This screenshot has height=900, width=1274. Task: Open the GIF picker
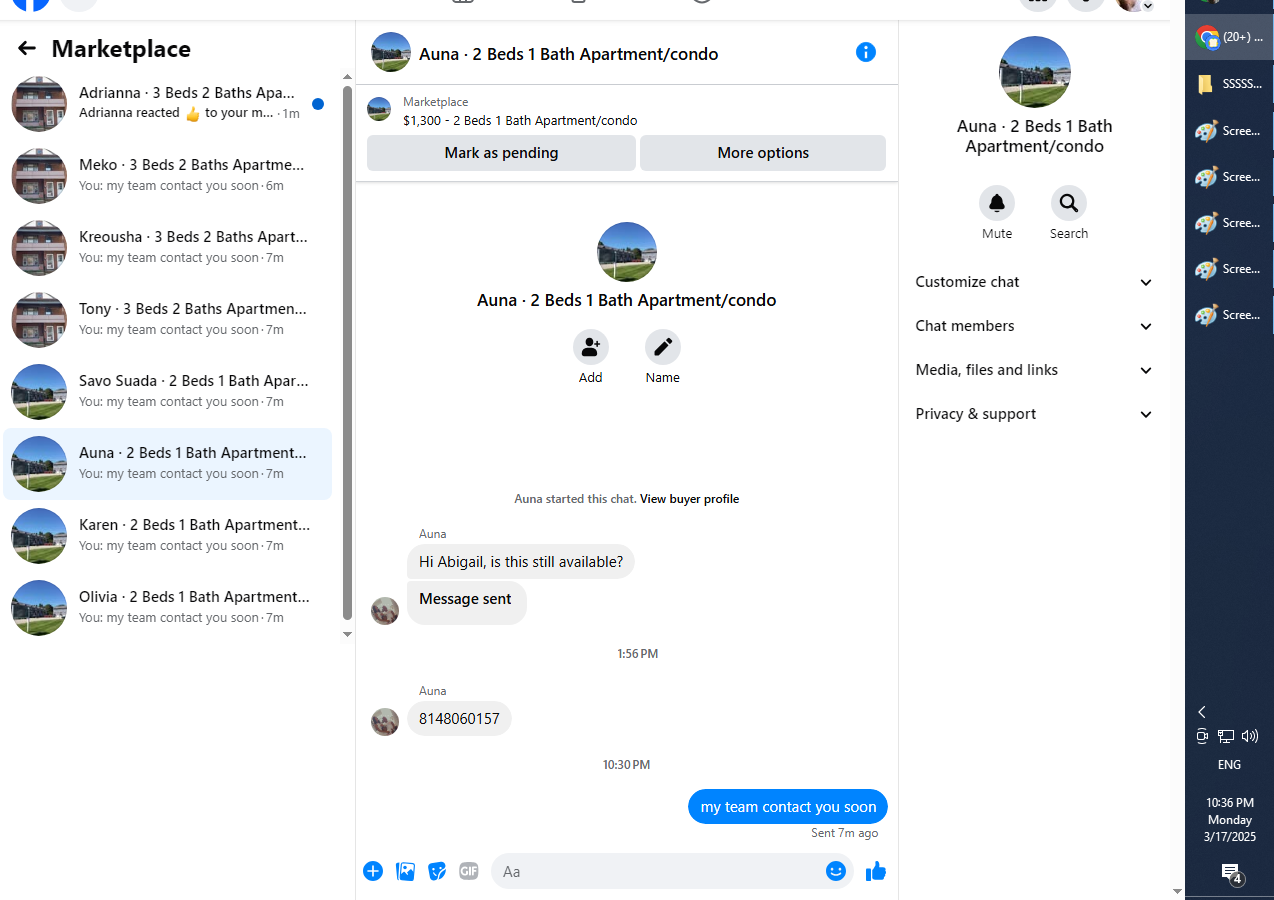tap(469, 871)
